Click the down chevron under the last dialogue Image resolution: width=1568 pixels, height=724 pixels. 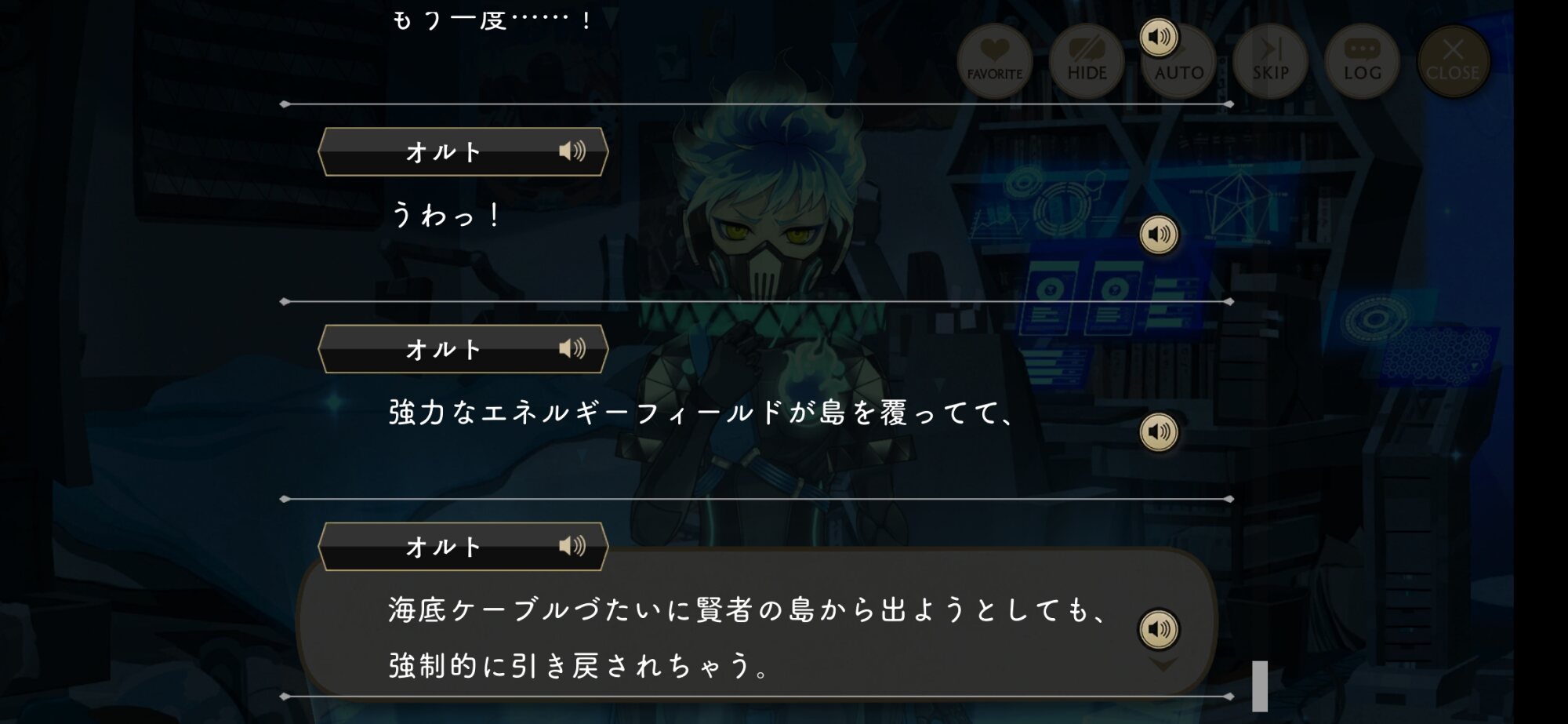coord(1163,664)
